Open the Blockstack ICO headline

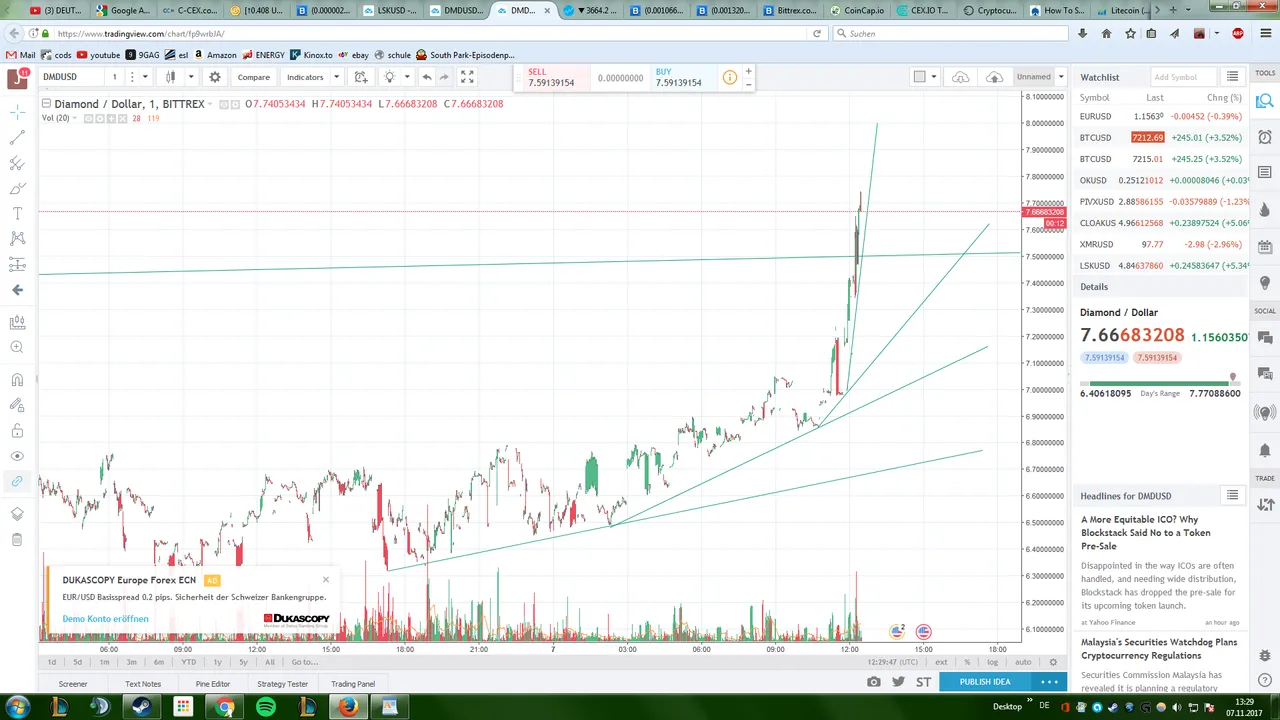point(1146,533)
